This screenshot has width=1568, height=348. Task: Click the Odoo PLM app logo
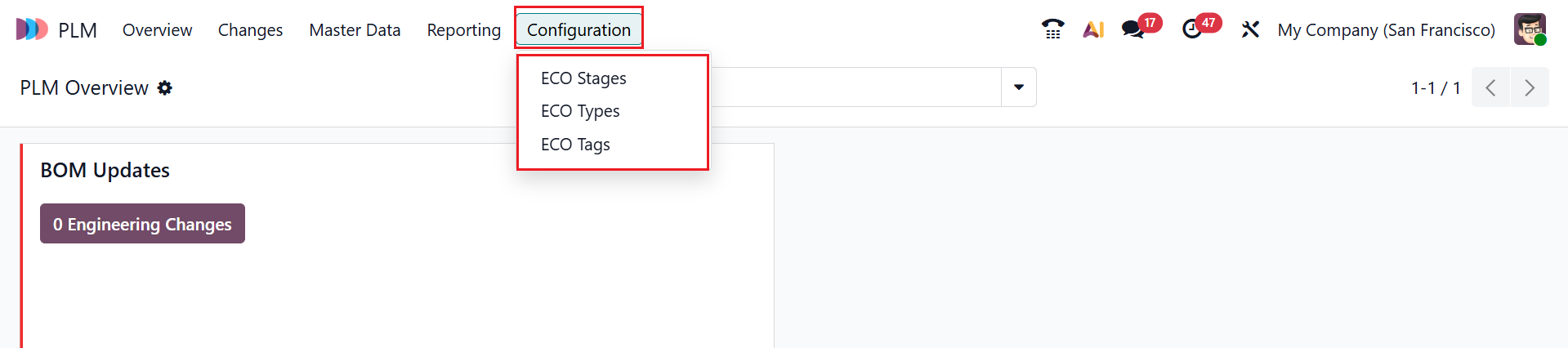tap(32, 29)
